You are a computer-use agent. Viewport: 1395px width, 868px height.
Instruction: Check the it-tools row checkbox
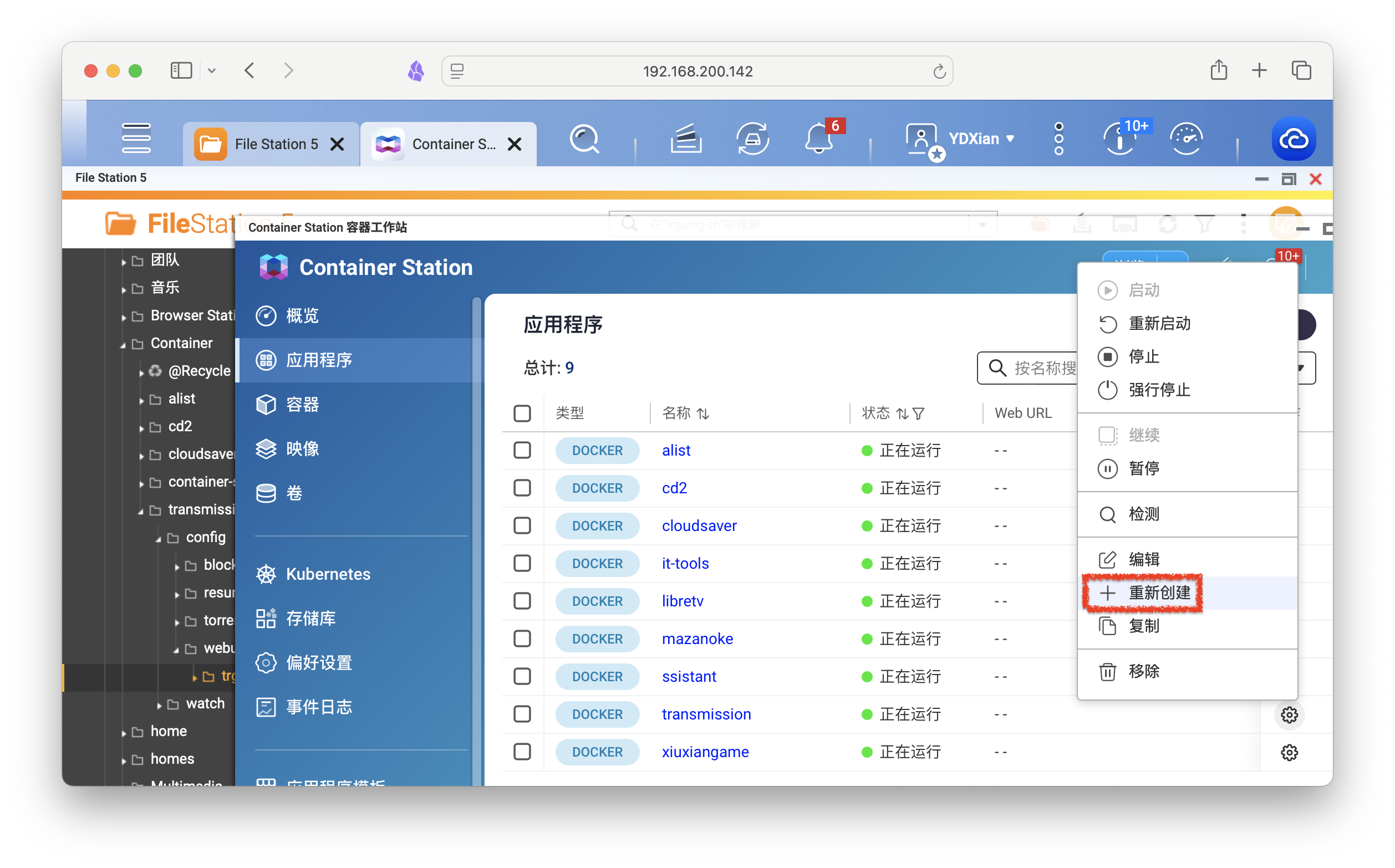522,563
